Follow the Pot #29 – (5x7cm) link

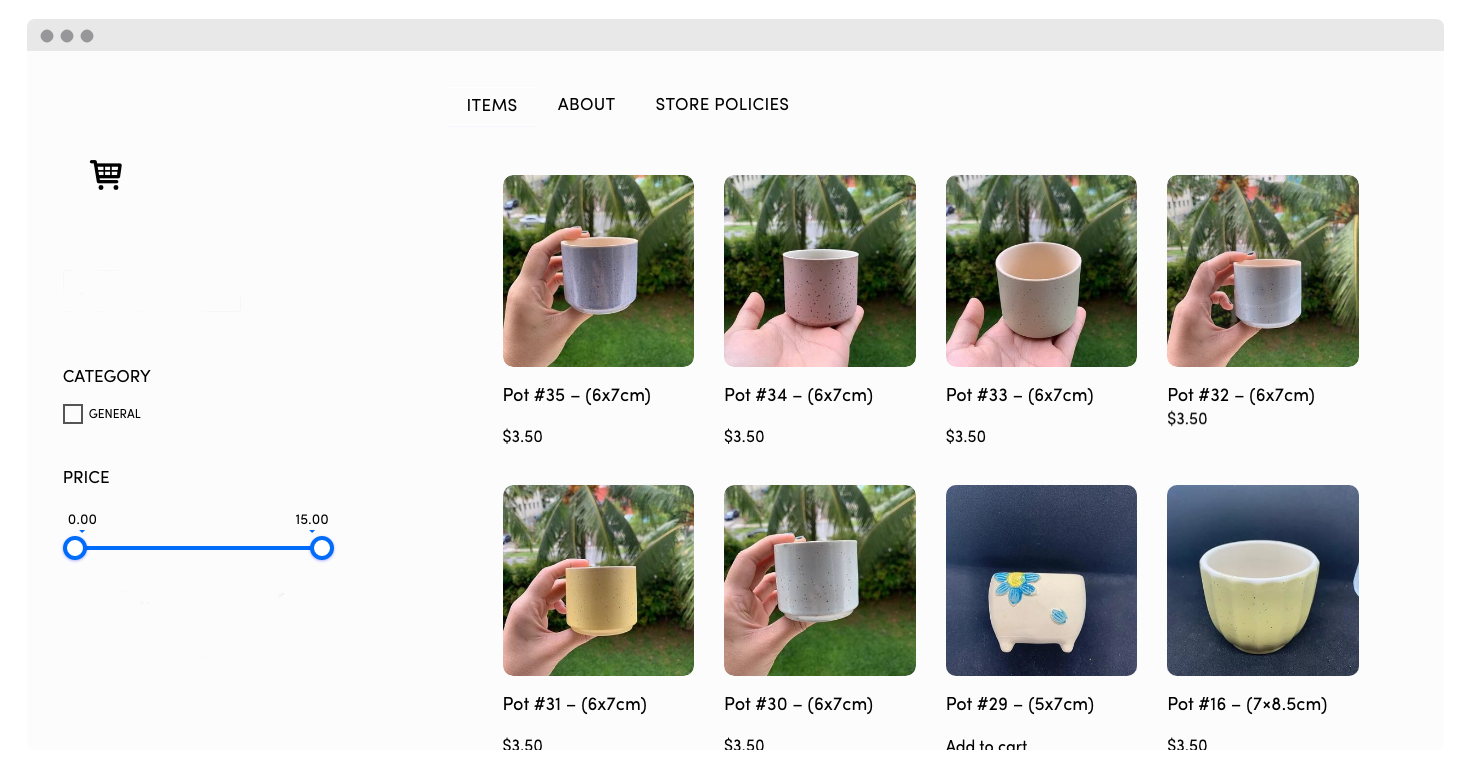[x=1020, y=704]
